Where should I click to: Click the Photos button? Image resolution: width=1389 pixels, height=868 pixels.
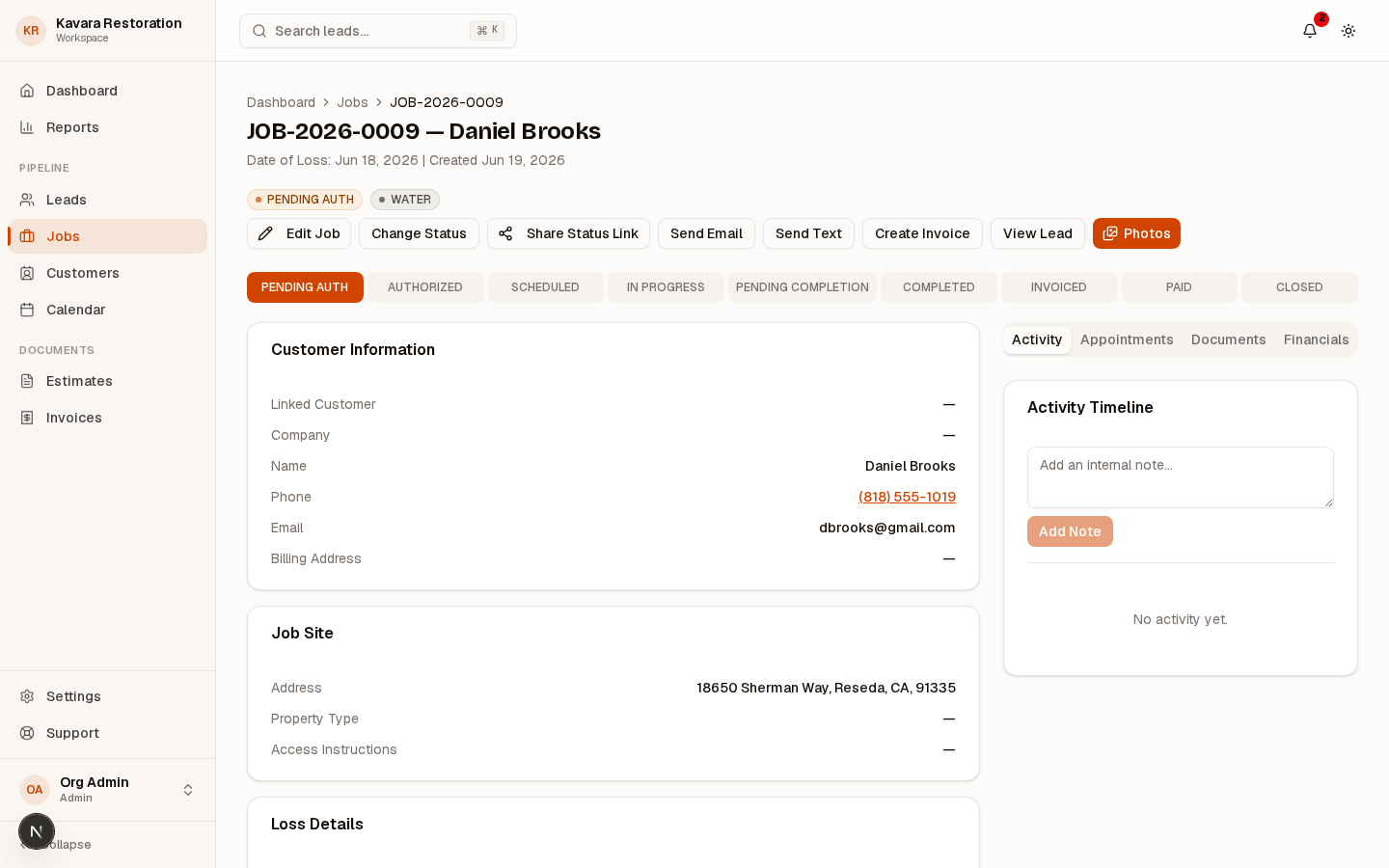click(1136, 233)
